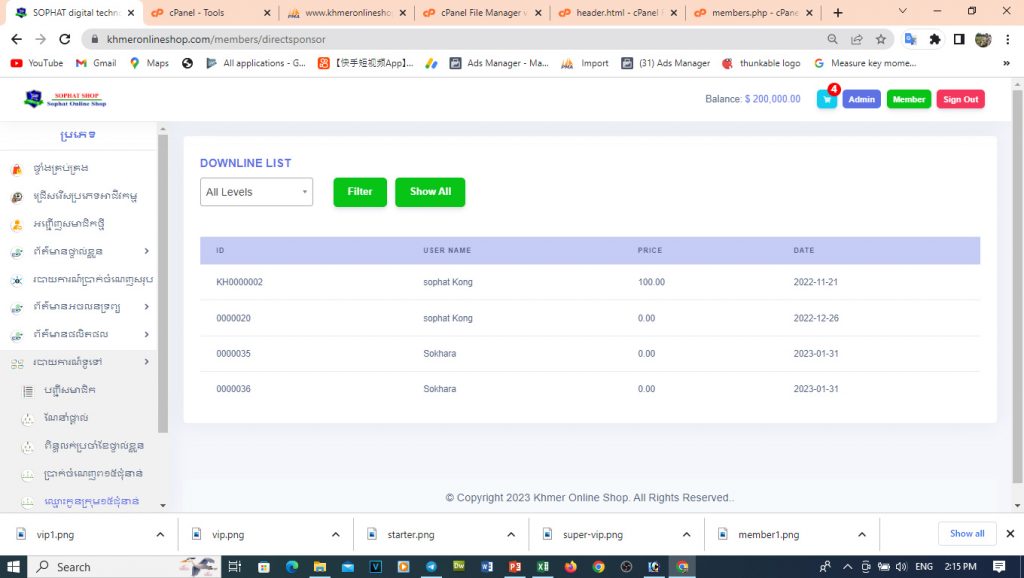Image resolution: width=1024 pixels, height=578 pixels.
Task: Reload the page using the refresh icon
Action: (64, 39)
